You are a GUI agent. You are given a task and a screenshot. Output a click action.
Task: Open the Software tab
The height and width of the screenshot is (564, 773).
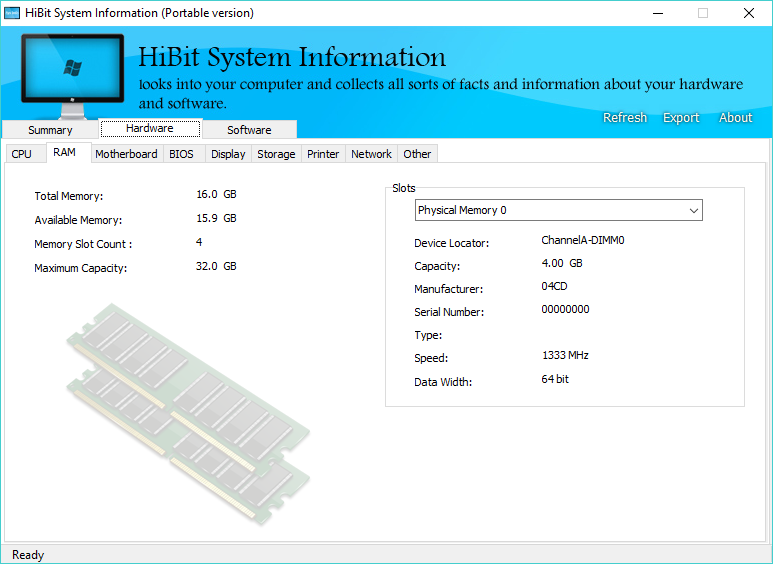pos(249,130)
